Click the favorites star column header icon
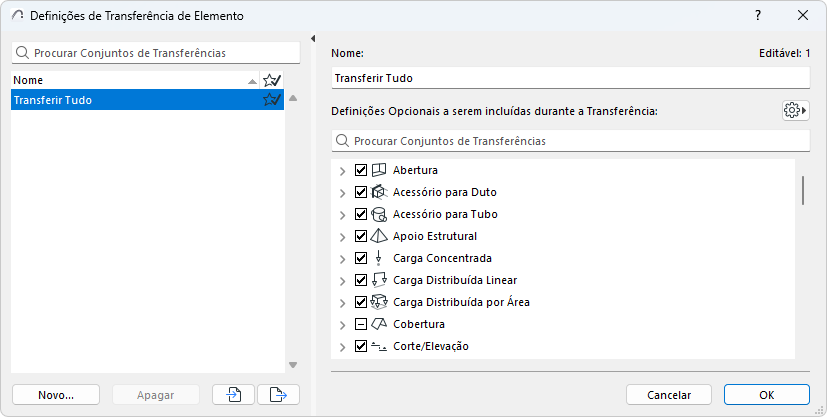Viewport: 827px width, 417px height. tap(271, 80)
